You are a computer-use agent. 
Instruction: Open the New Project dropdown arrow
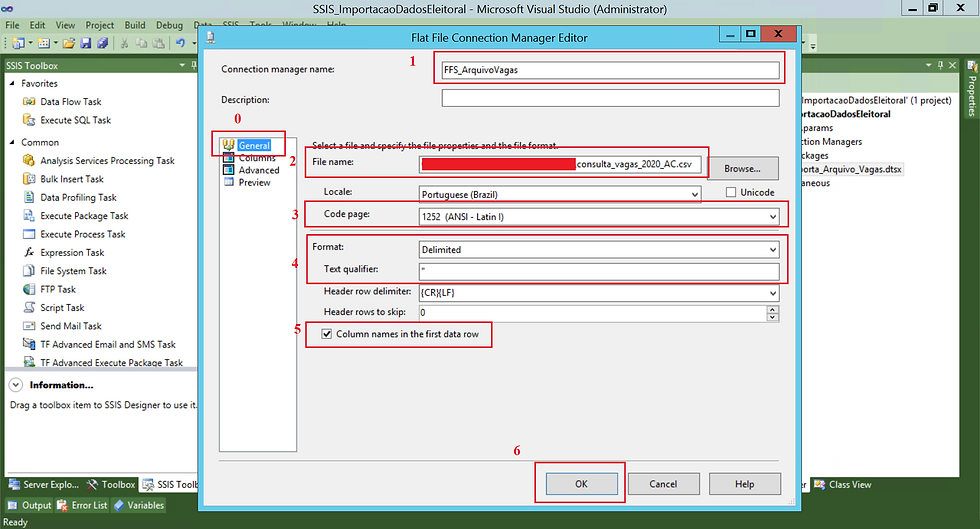click(x=30, y=43)
